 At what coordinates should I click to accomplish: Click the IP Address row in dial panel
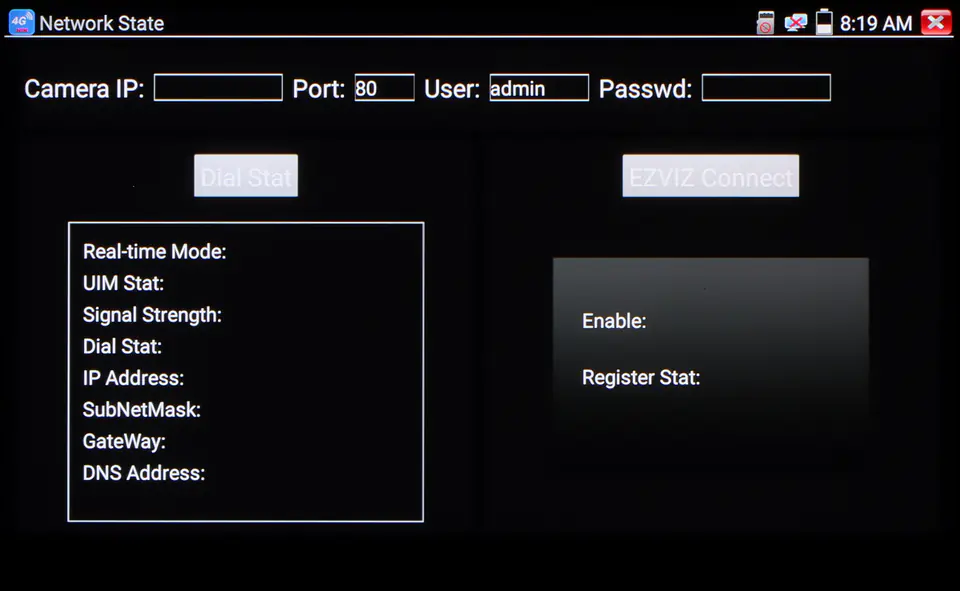[133, 378]
